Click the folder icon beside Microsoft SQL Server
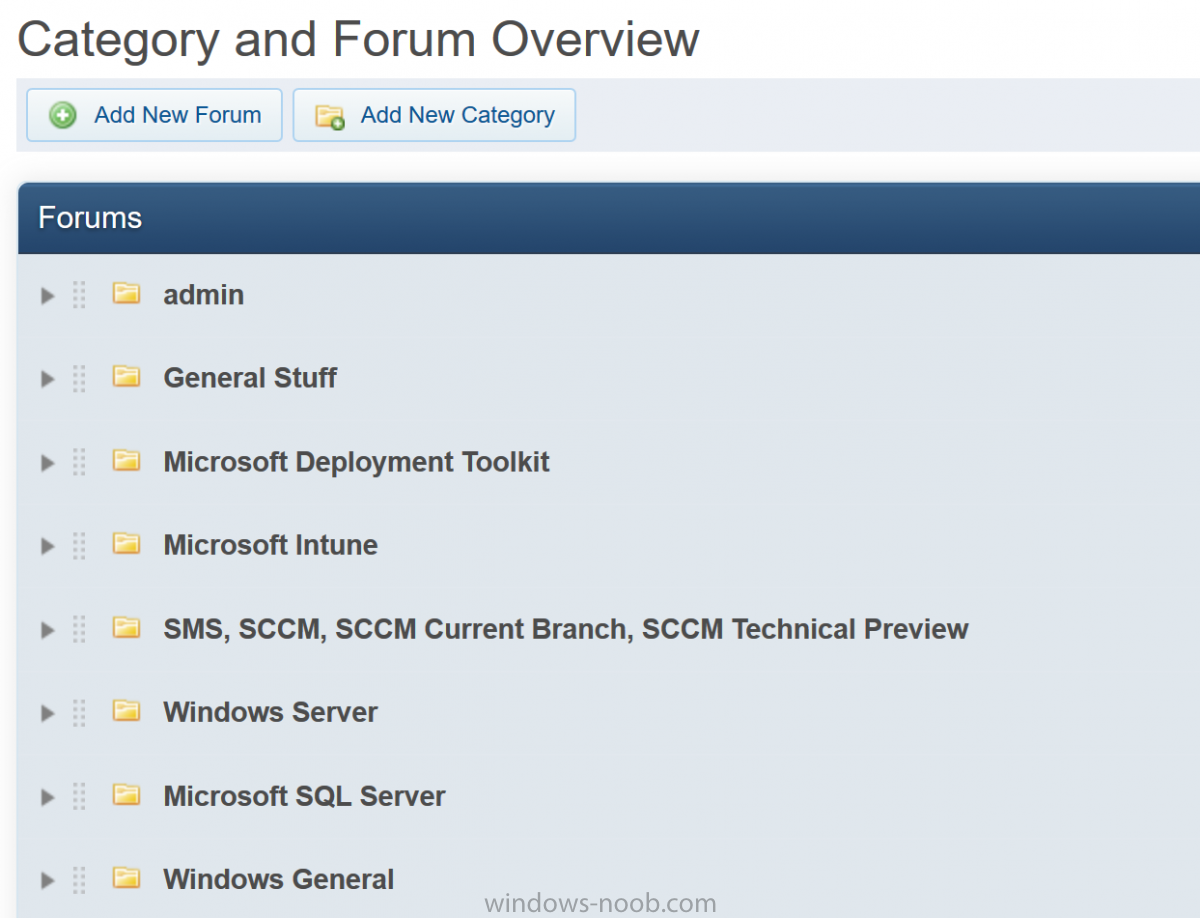This screenshot has height=918, width=1200. tap(126, 795)
